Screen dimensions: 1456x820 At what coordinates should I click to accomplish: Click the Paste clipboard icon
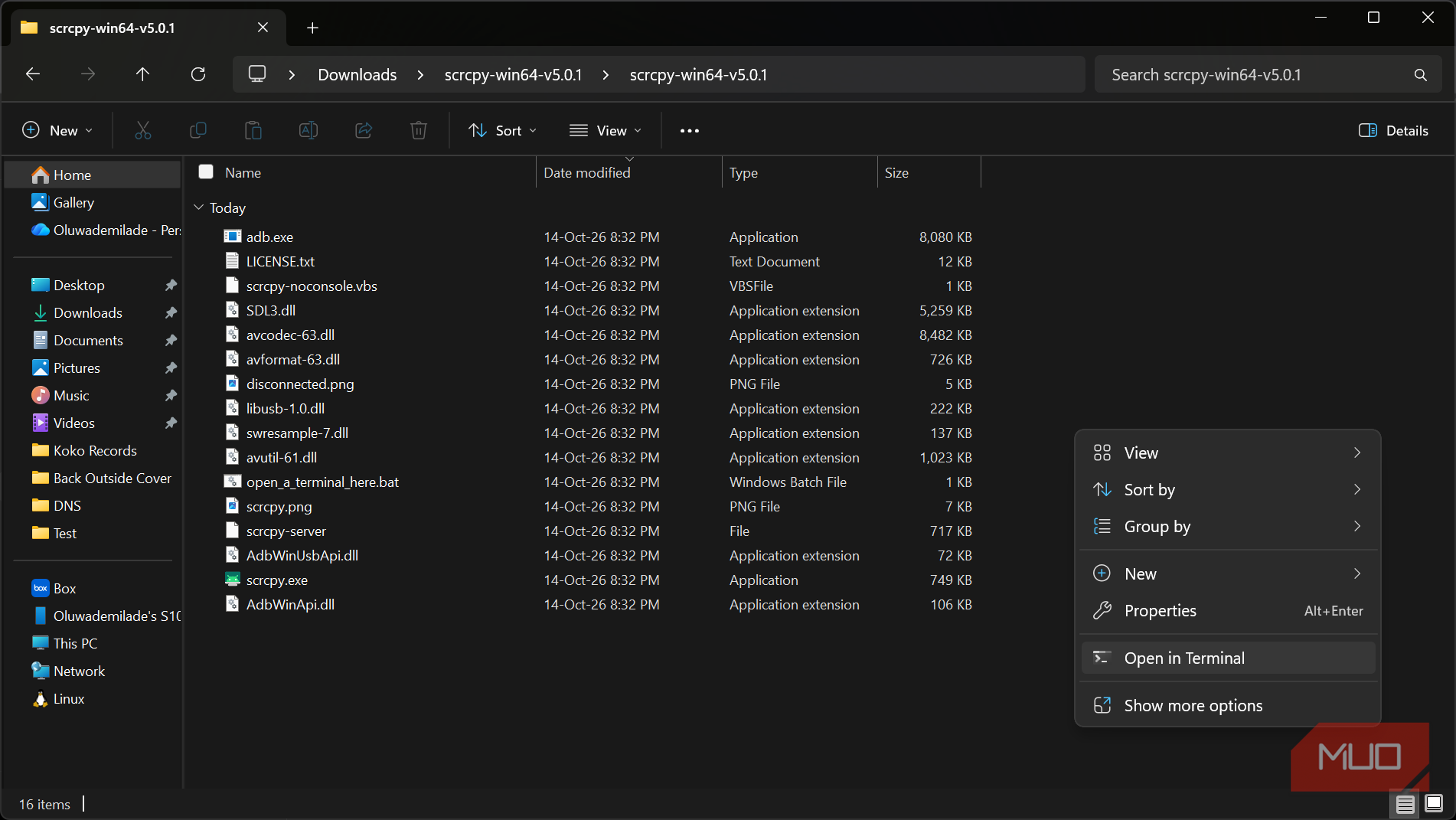click(253, 130)
